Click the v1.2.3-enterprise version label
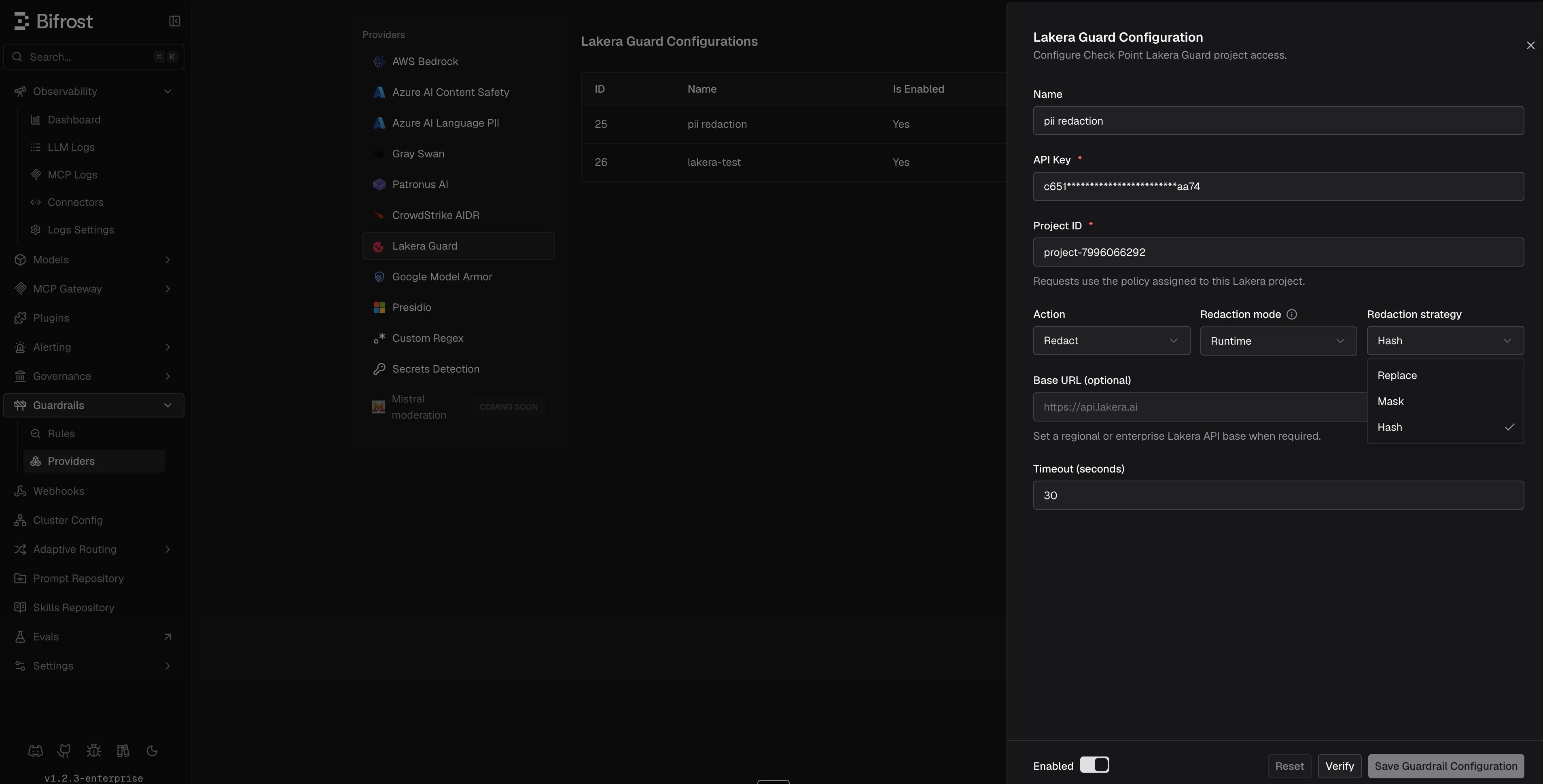1543x784 pixels. coord(93,778)
